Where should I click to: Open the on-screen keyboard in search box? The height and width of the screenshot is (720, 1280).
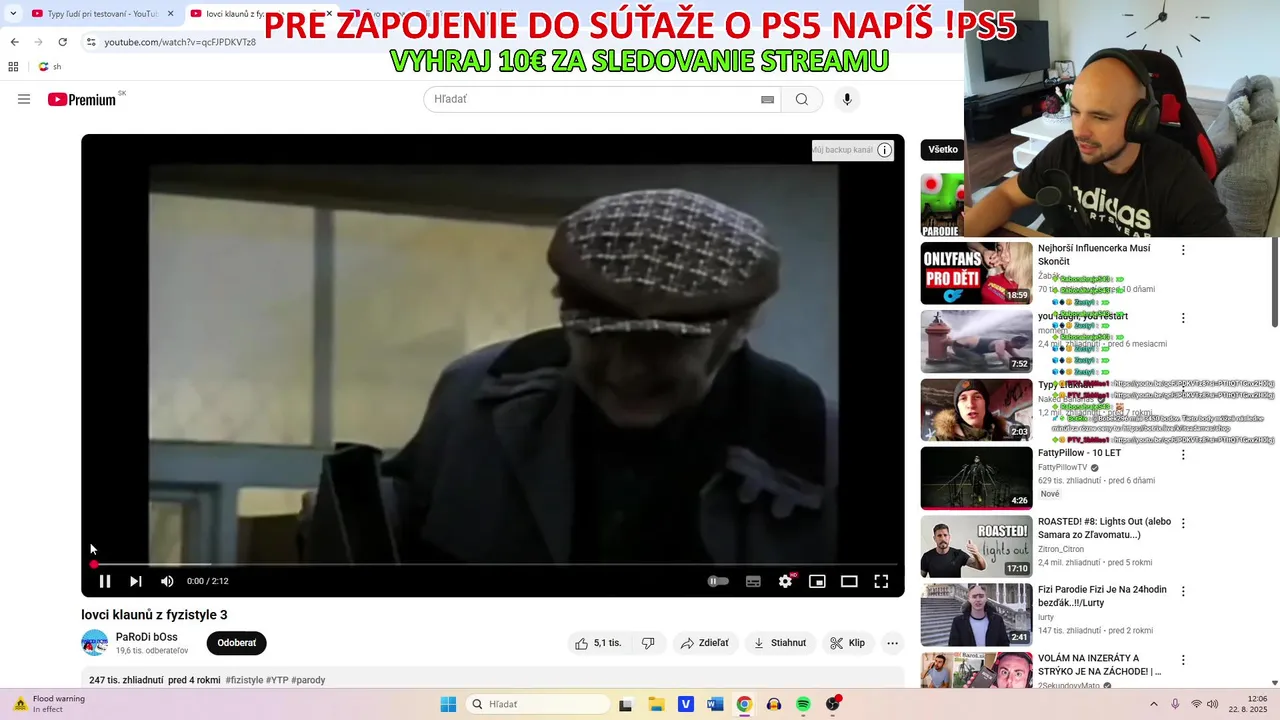pyautogui.click(x=767, y=99)
